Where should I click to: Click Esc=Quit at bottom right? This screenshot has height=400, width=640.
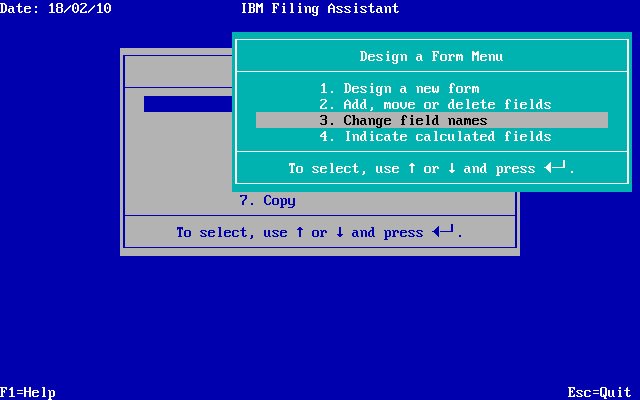point(599,393)
